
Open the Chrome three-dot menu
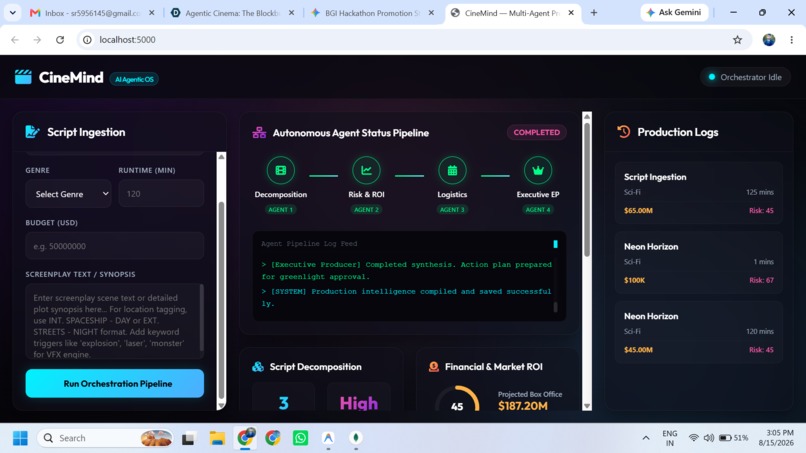pyautogui.click(x=792, y=40)
